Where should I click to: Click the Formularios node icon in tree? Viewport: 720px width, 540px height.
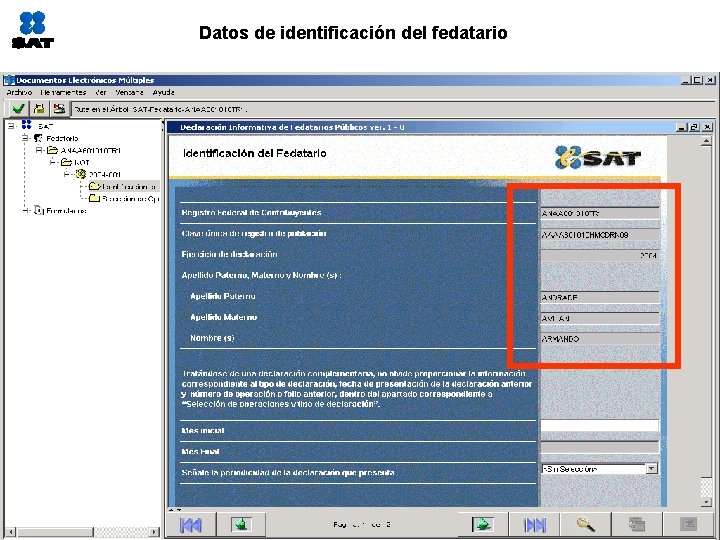point(39,211)
